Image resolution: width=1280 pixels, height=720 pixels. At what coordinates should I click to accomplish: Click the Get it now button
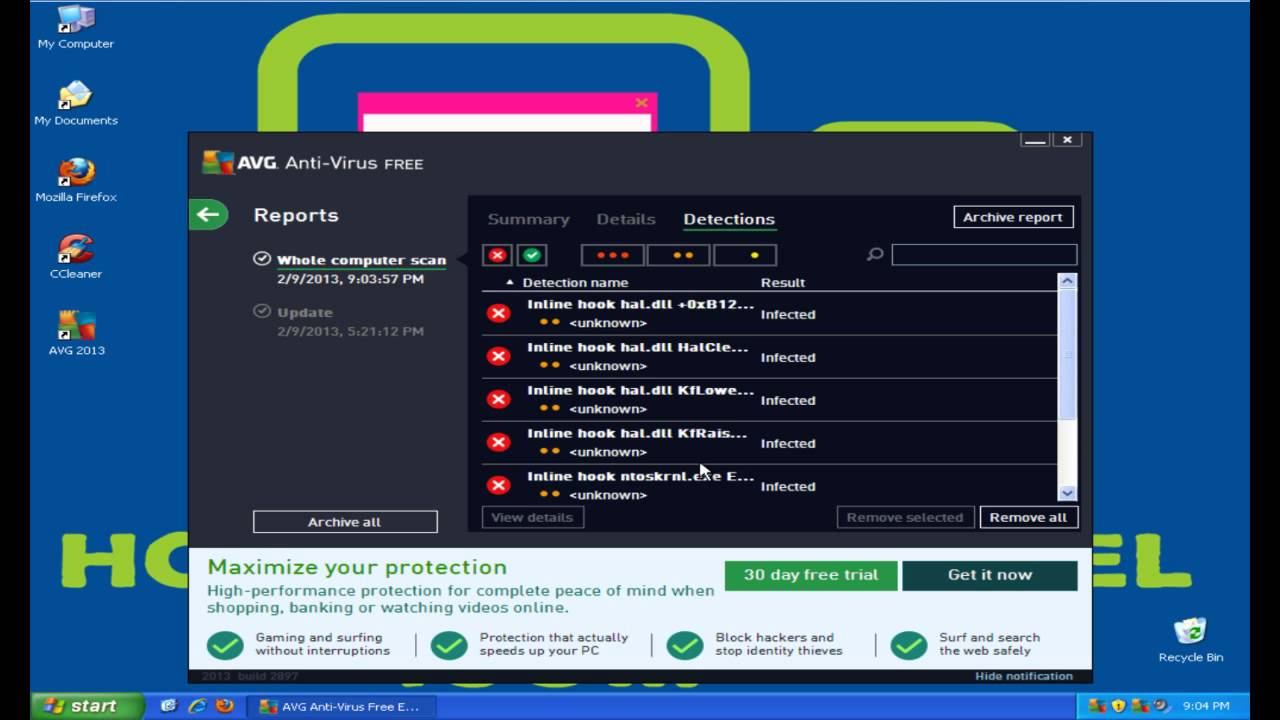tap(989, 575)
